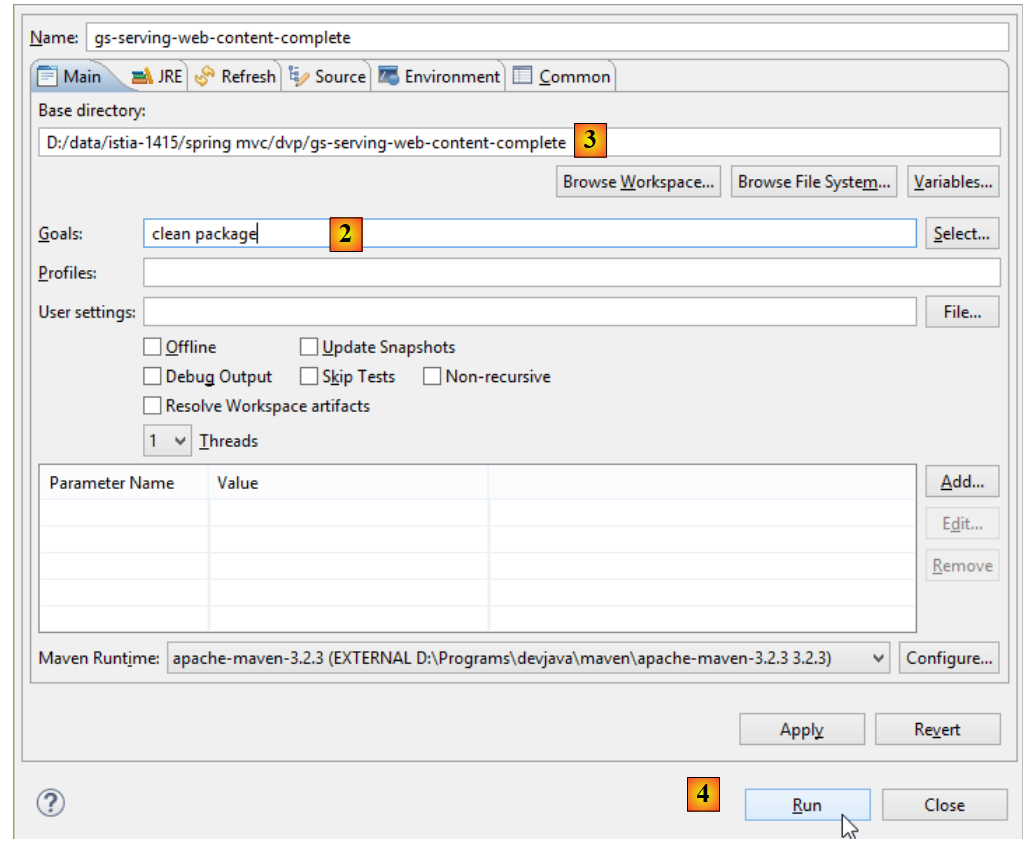Open the Refresh tab

236,76
